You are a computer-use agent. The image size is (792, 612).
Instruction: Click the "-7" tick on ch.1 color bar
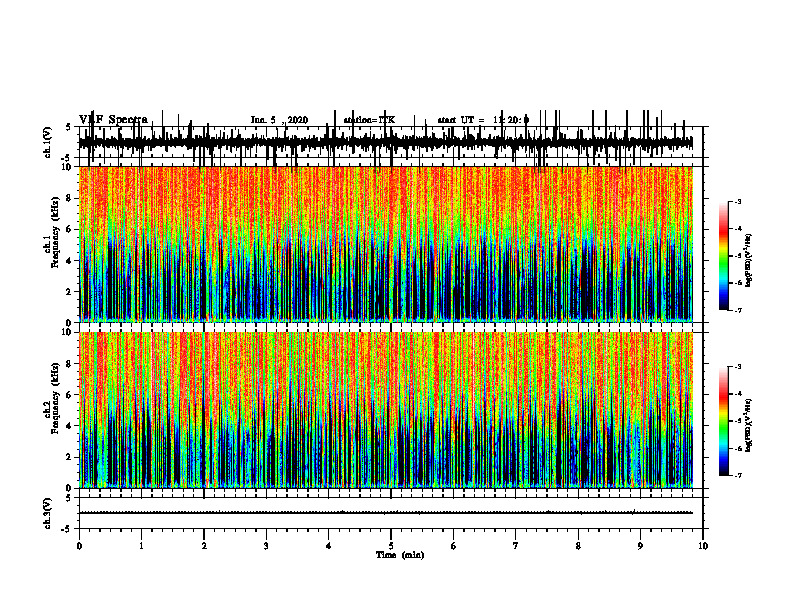(738, 310)
